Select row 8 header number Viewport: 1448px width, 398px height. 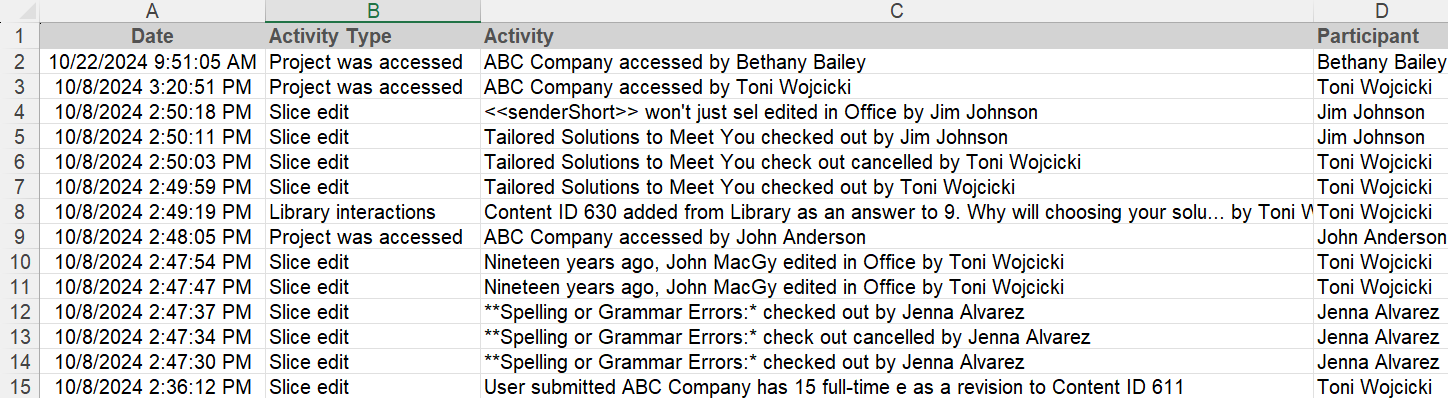20,212
